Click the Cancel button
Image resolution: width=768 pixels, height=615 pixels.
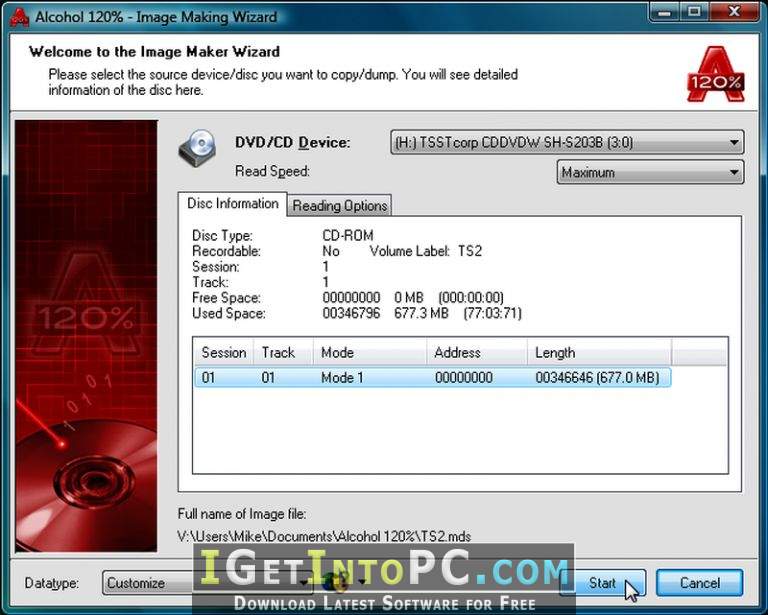click(700, 582)
